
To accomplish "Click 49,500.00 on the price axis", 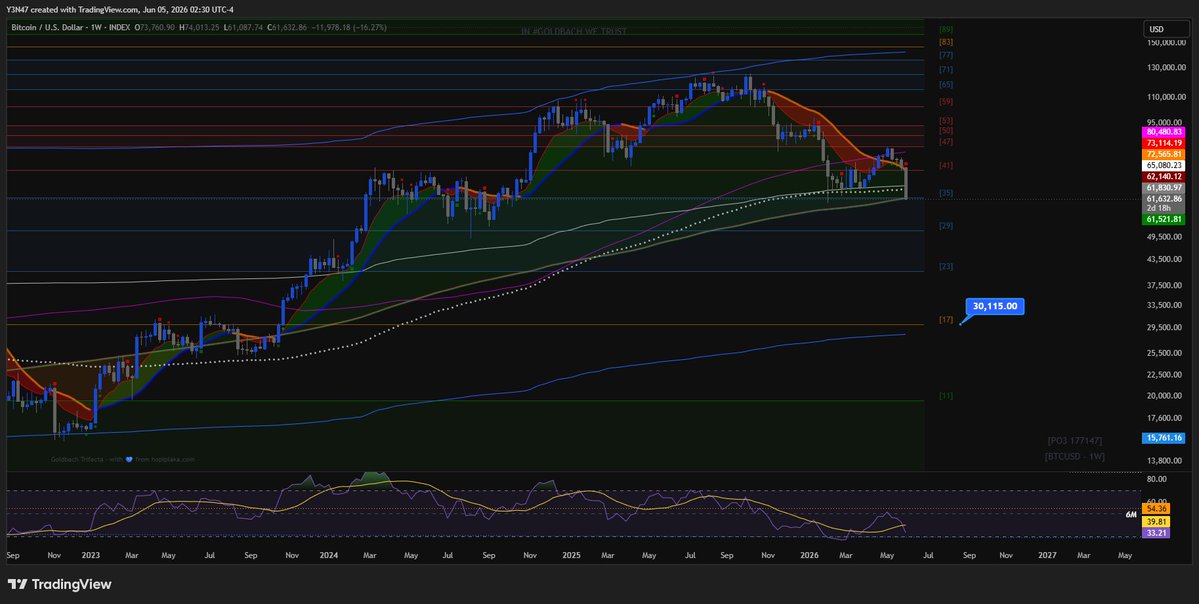I will (x=1165, y=237).
